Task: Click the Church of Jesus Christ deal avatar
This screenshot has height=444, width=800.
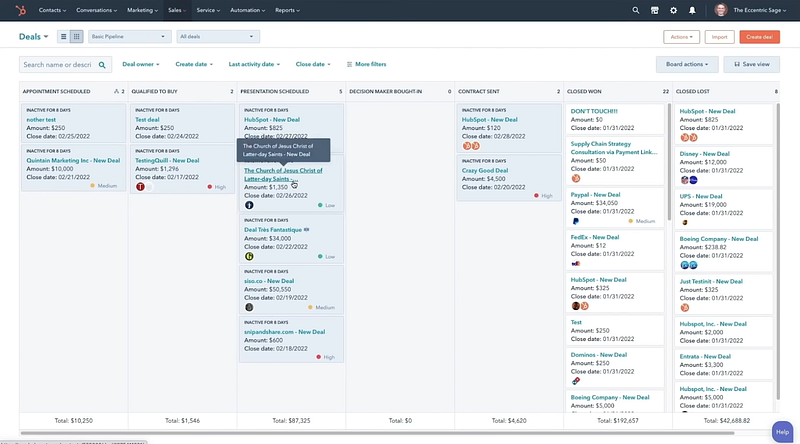Action: tap(249, 205)
